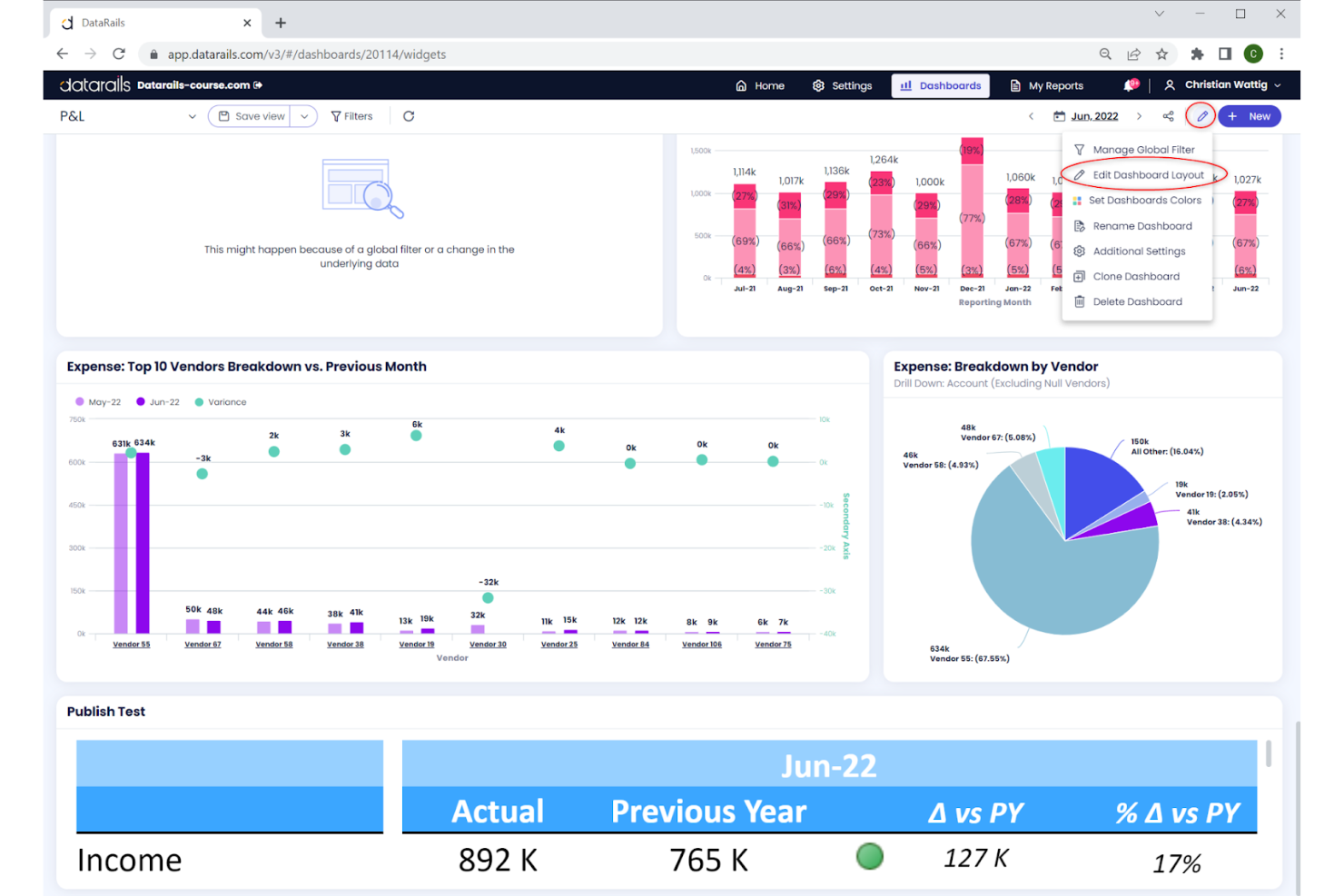Open the Save view dropdown arrow
Screen dimensions: 1344x896
point(304,115)
